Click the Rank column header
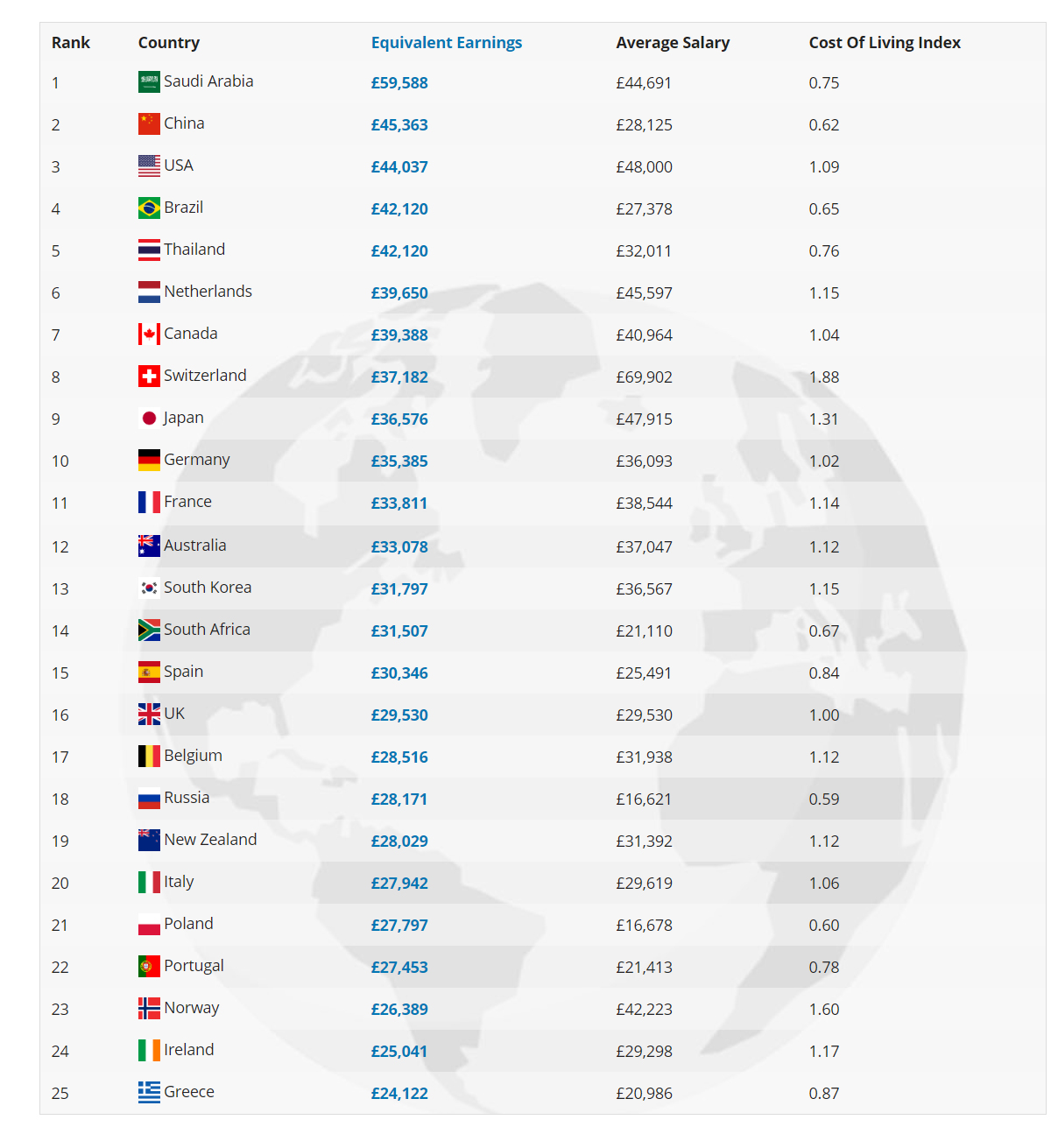Image resolution: width=1058 pixels, height=1148 pixels. pos(71,43)
